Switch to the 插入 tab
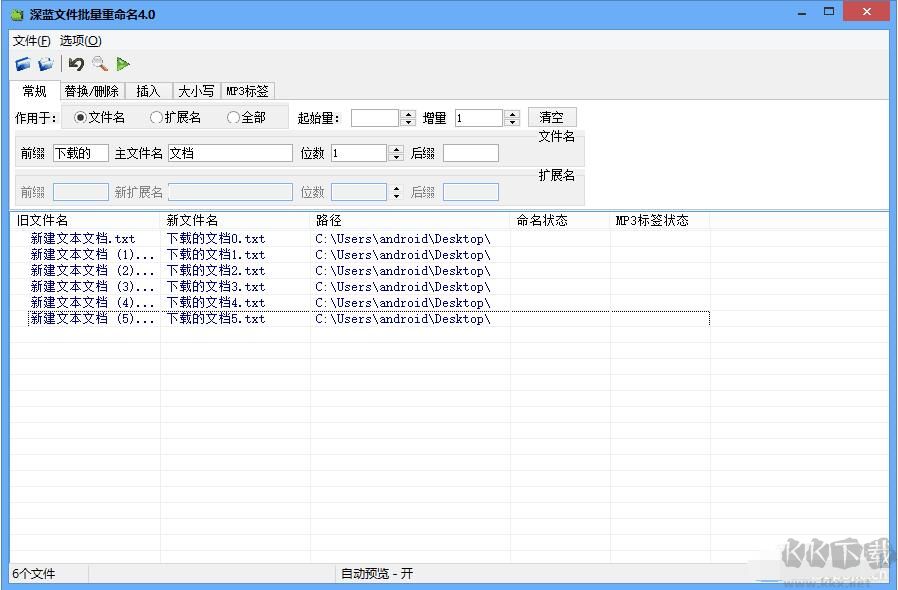The height and width of the screenshot is (590, 898). 148,91
